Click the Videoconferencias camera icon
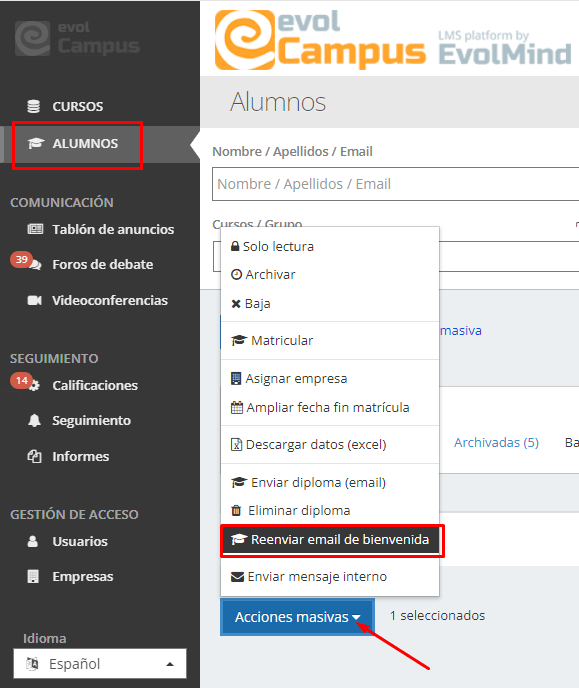 [34, 301]
